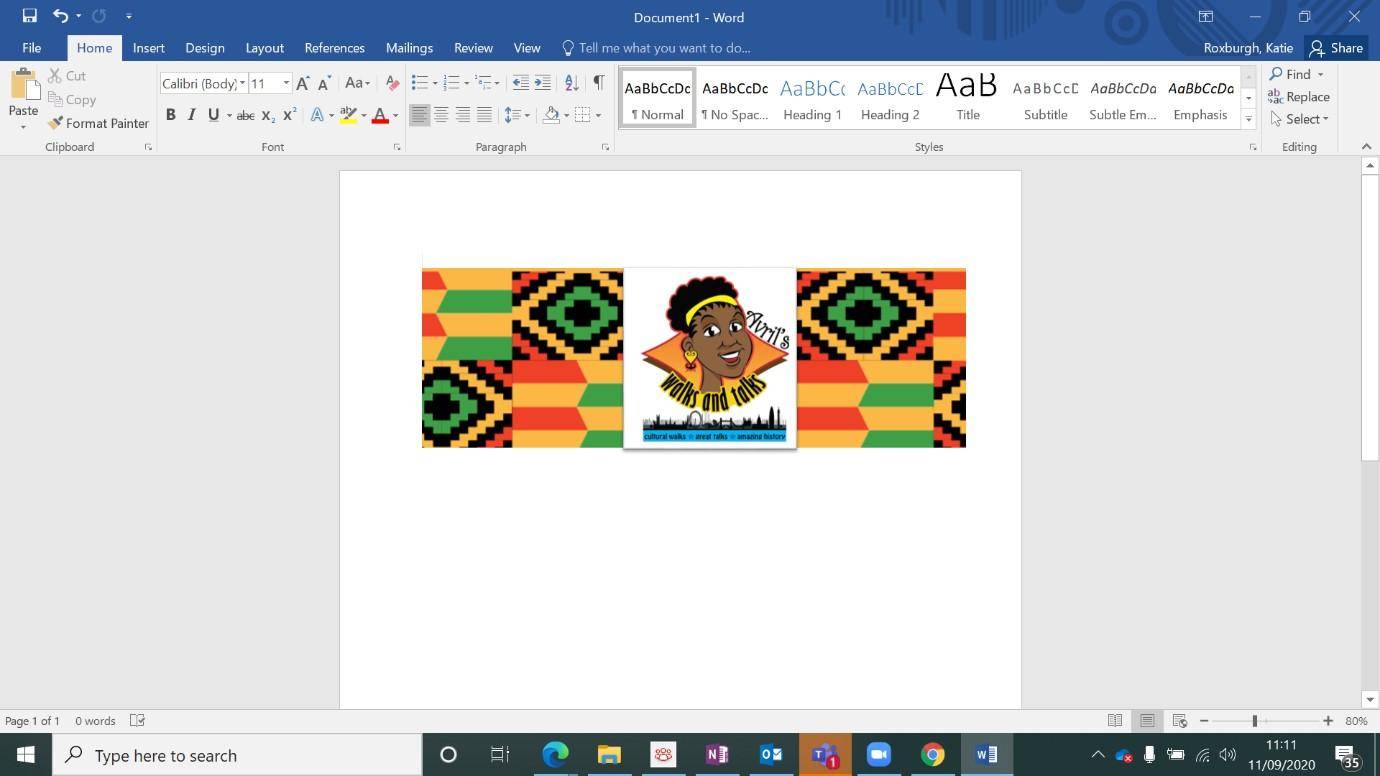
Task: Click the zoom slider handle
Action: pos(1254,721)
